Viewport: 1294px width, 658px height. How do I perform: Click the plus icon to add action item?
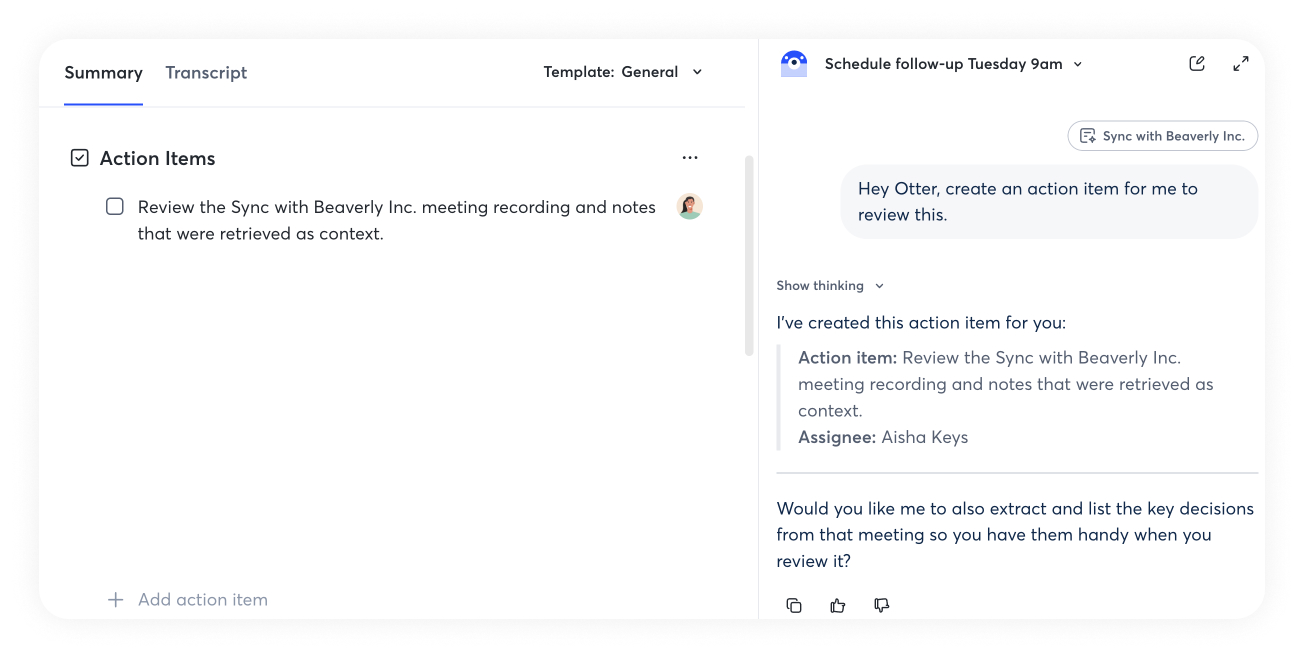[x=116, y=600]
